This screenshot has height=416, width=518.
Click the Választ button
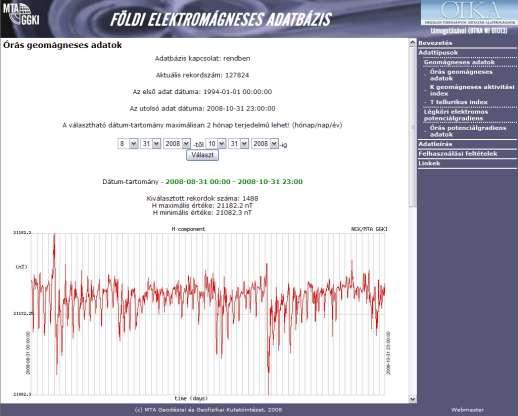[x=202, y=155]
